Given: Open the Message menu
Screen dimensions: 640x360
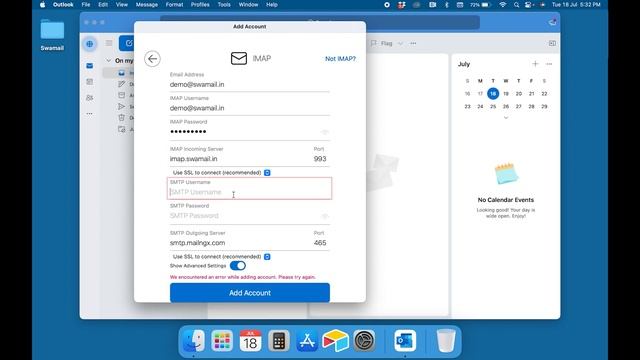Looking at the screenshot, I should coord(147,4).
